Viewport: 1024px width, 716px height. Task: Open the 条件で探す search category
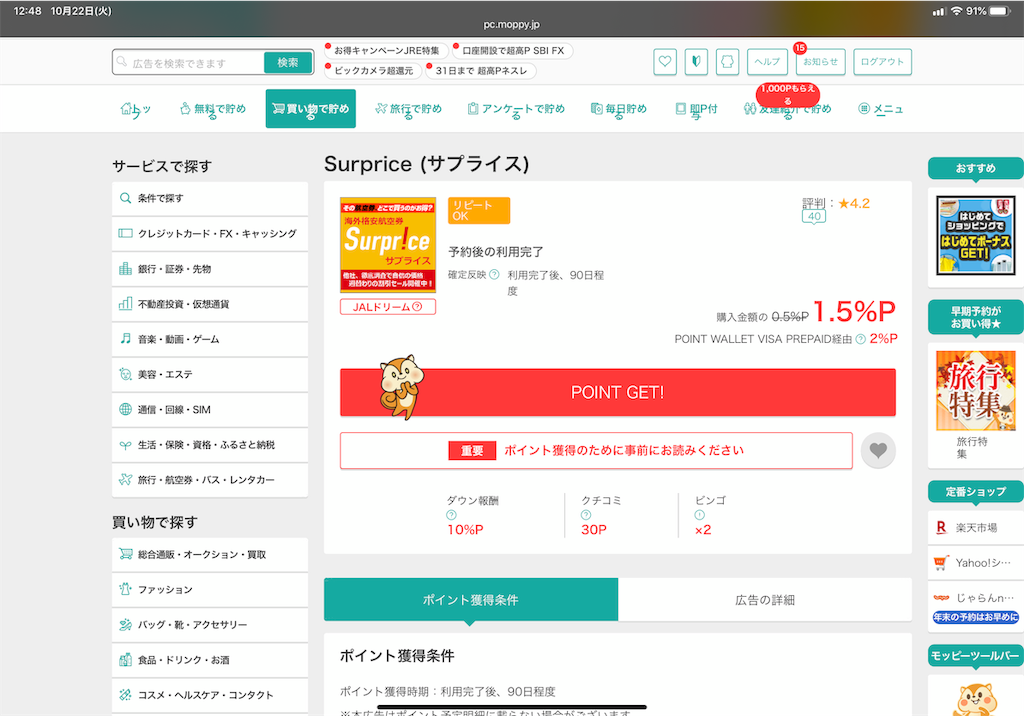(x=210, y=198)
